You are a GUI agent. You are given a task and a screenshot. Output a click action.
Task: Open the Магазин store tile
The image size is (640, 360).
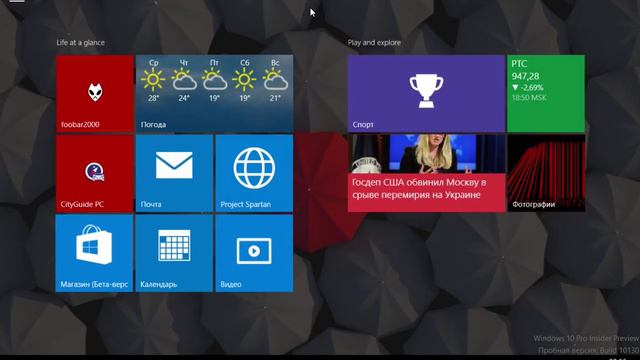coord(95,253)
